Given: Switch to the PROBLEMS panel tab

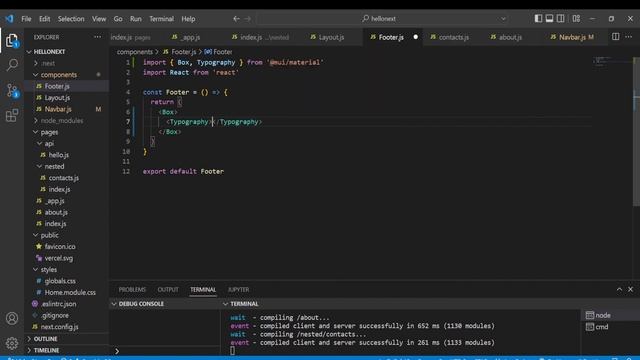Looking at the screenshot, I should pyautogui.click(x=132, y=289).
